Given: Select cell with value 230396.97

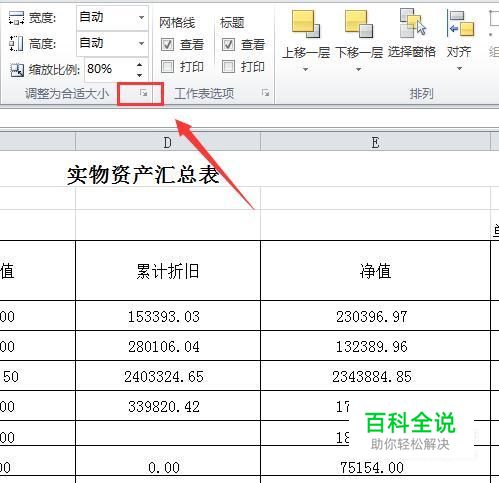Looking at the screenshot, I should coord(375,316).
